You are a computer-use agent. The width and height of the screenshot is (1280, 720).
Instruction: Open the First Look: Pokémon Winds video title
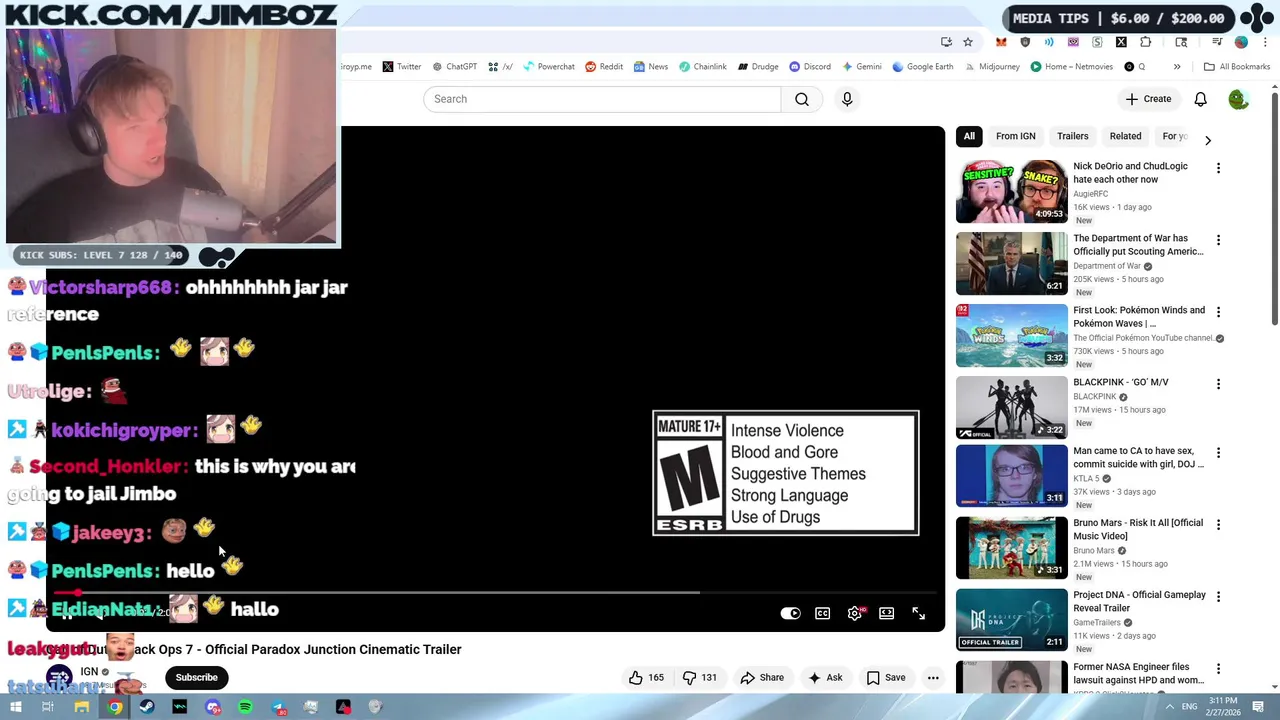(x=1138, y=317)
